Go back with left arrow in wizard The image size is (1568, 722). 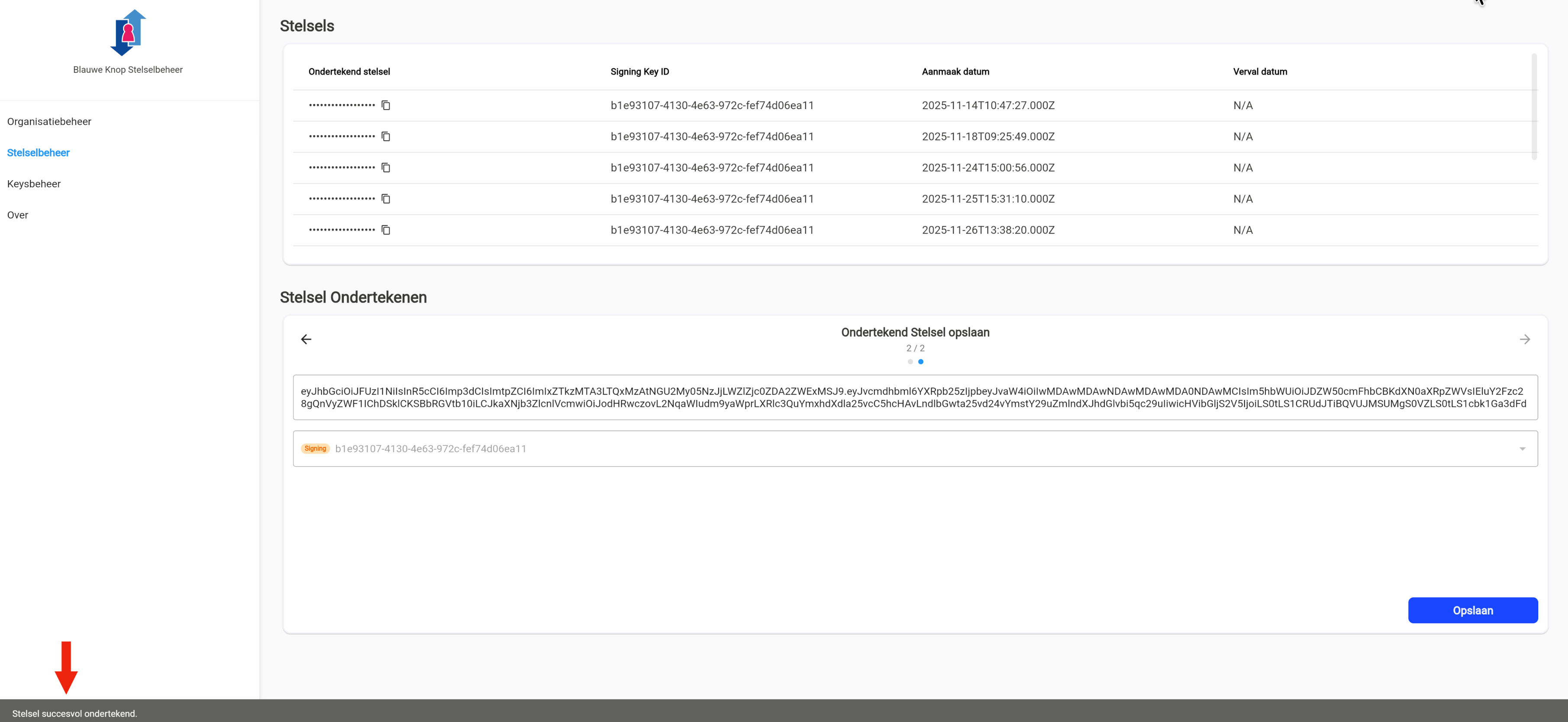click(306, 339)
